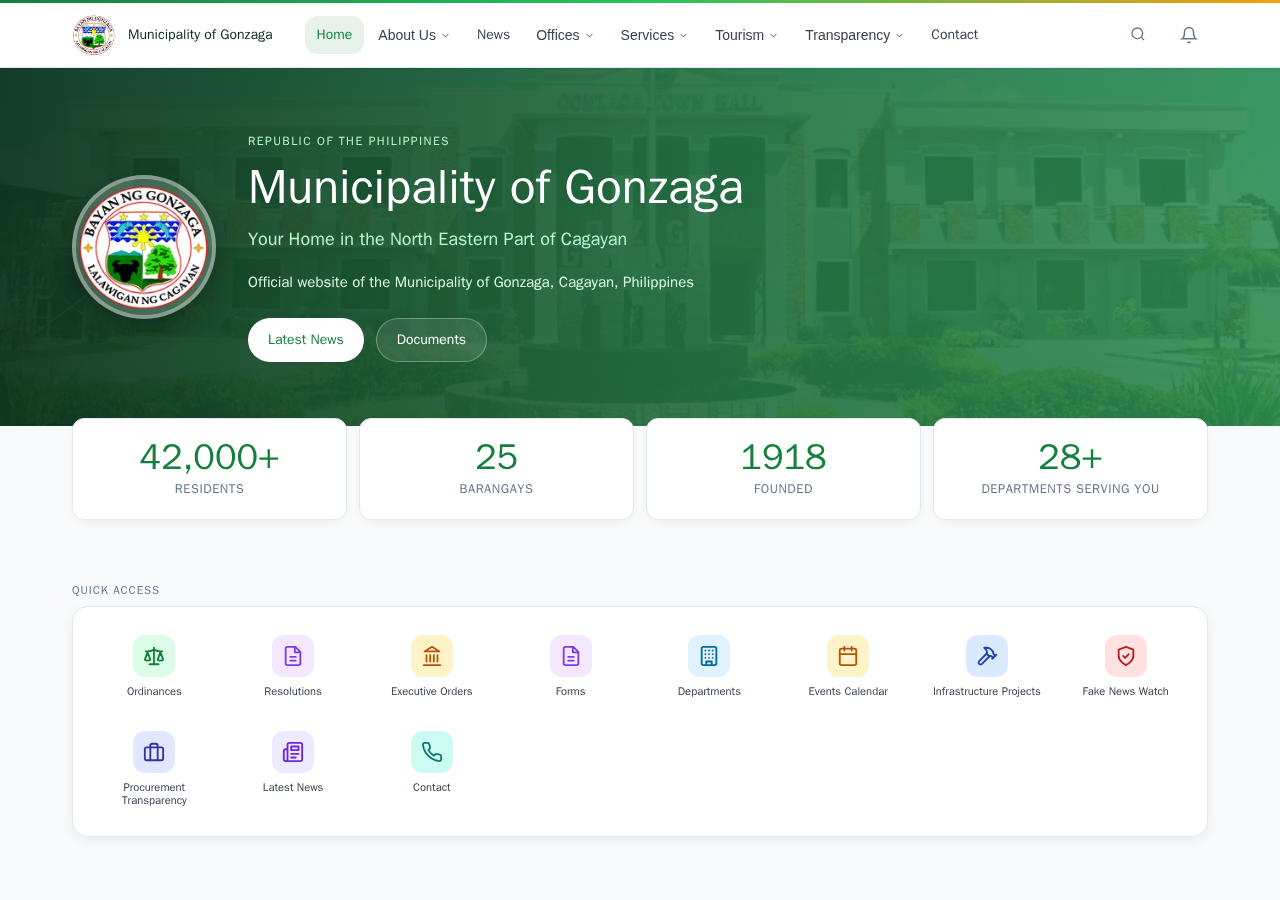
Task: Expand the Tourism dropdown menu
Action: (x=746, y=35)
